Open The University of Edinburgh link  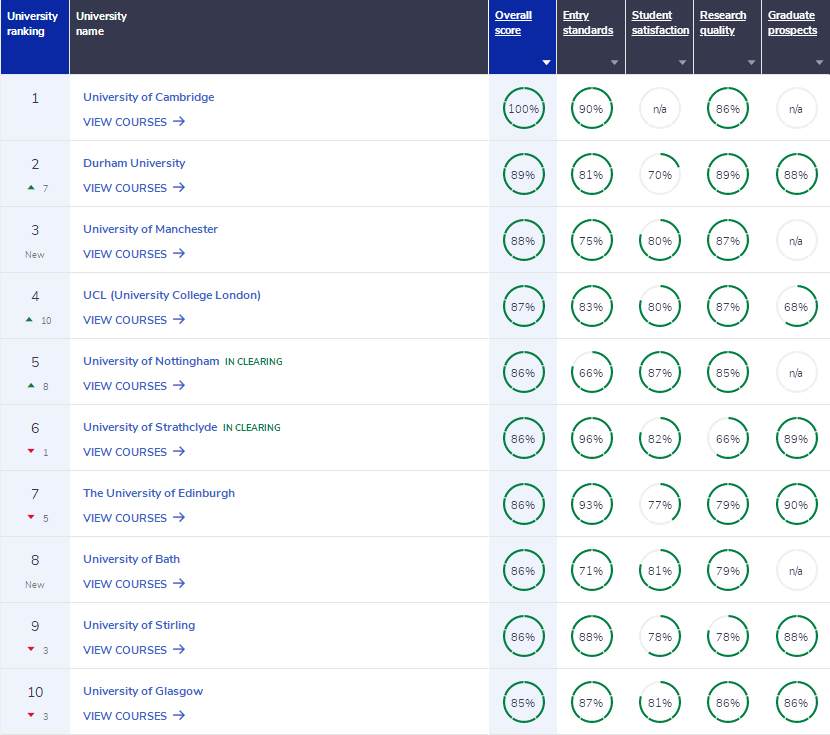point(159,493)
